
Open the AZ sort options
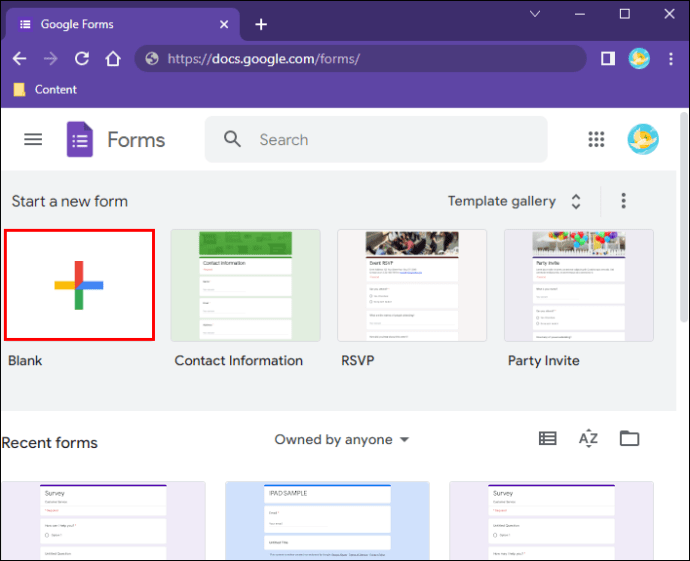[588, 439]
